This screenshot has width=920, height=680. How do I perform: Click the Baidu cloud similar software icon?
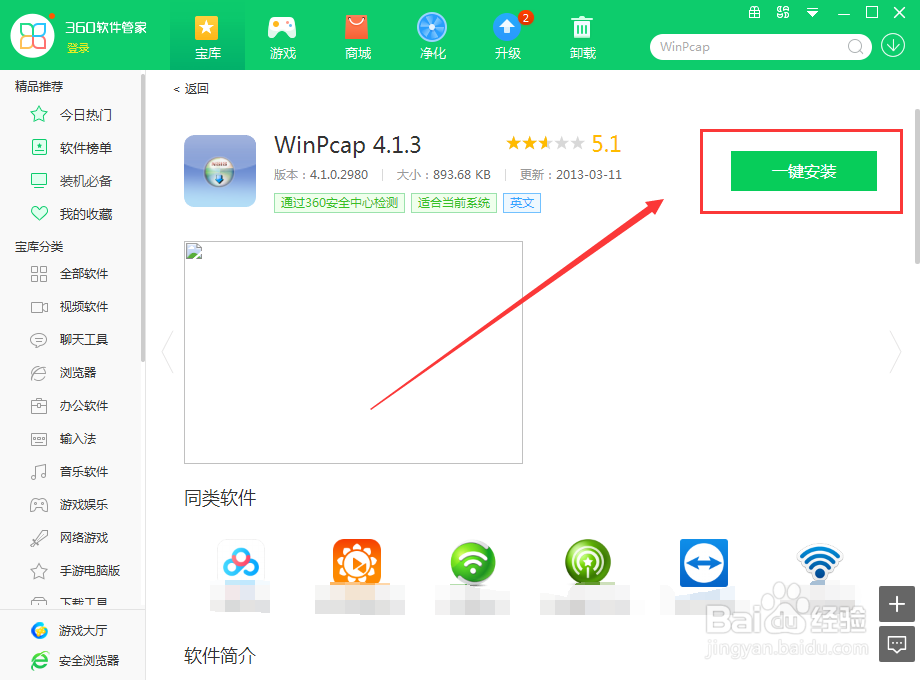[241, 562]
